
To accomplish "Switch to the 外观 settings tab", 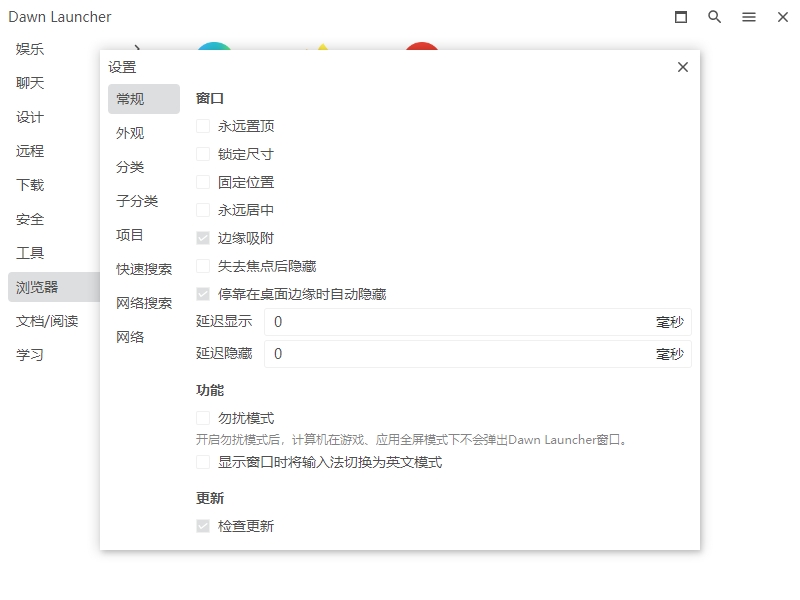I will (130, 133).
